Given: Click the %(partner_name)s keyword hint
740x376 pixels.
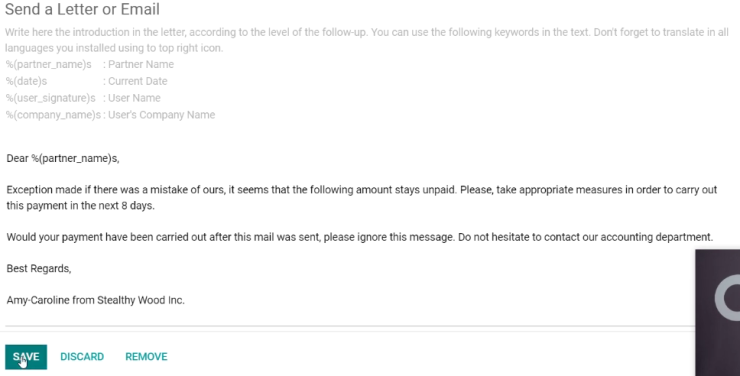Looking at the screenshot, I should pyautogui.click(x=49, y=64).
